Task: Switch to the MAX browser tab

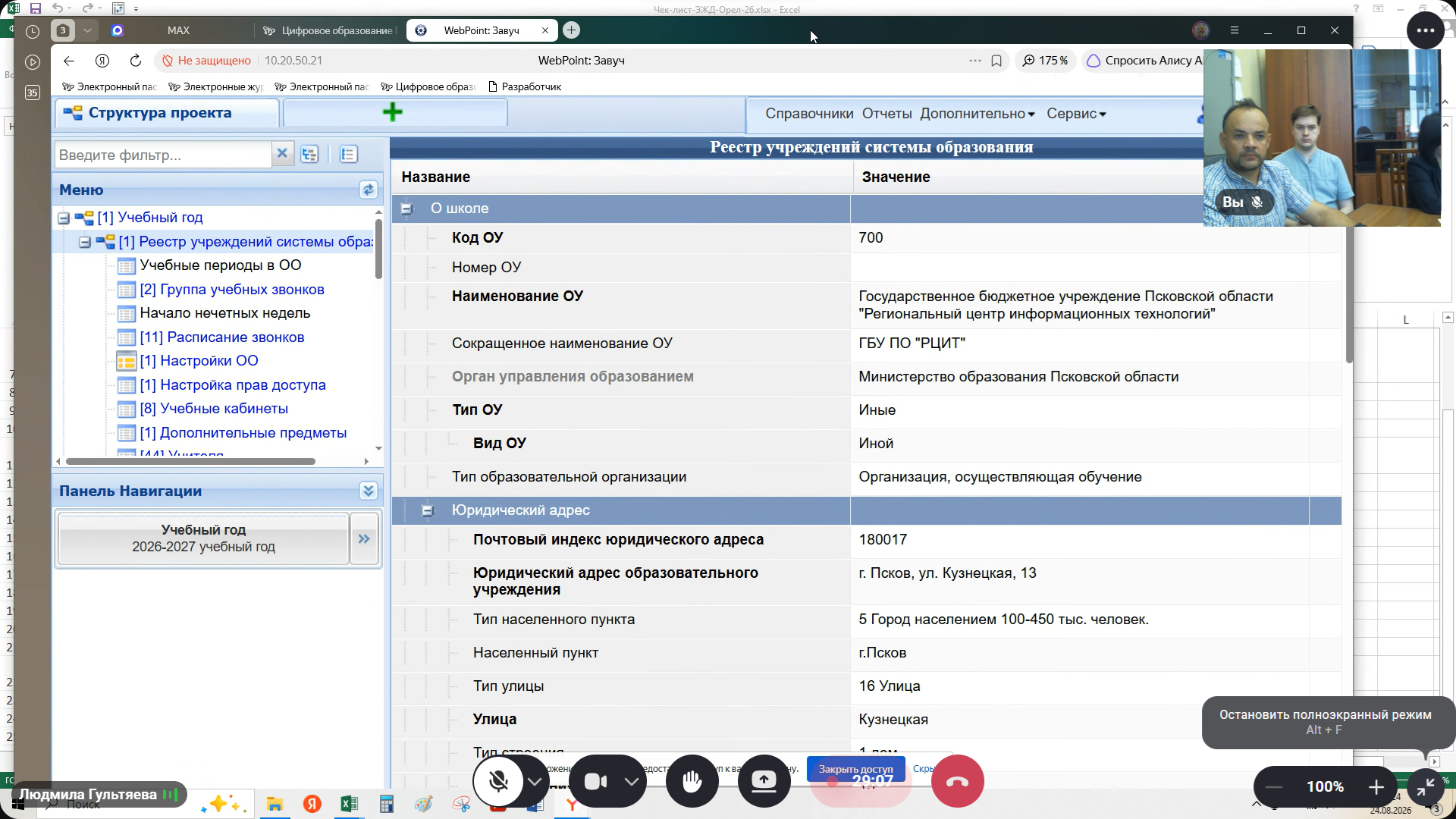Action: point(178,30)
